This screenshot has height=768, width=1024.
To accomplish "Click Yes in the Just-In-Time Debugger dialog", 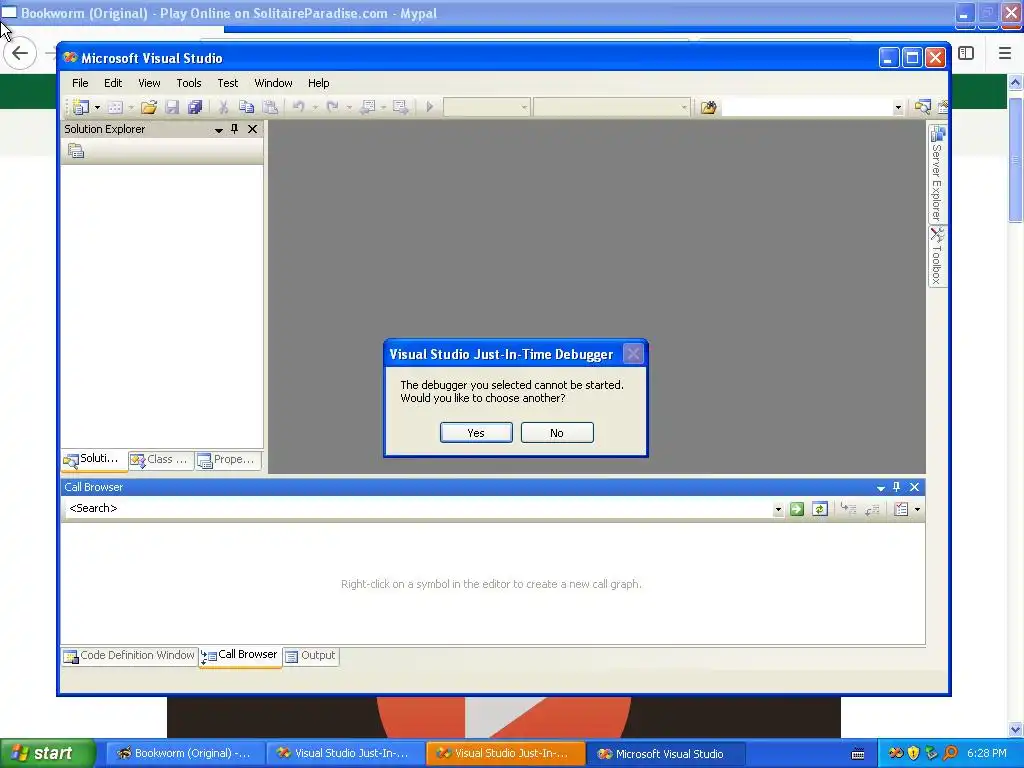I will click(x=476, y=432).
